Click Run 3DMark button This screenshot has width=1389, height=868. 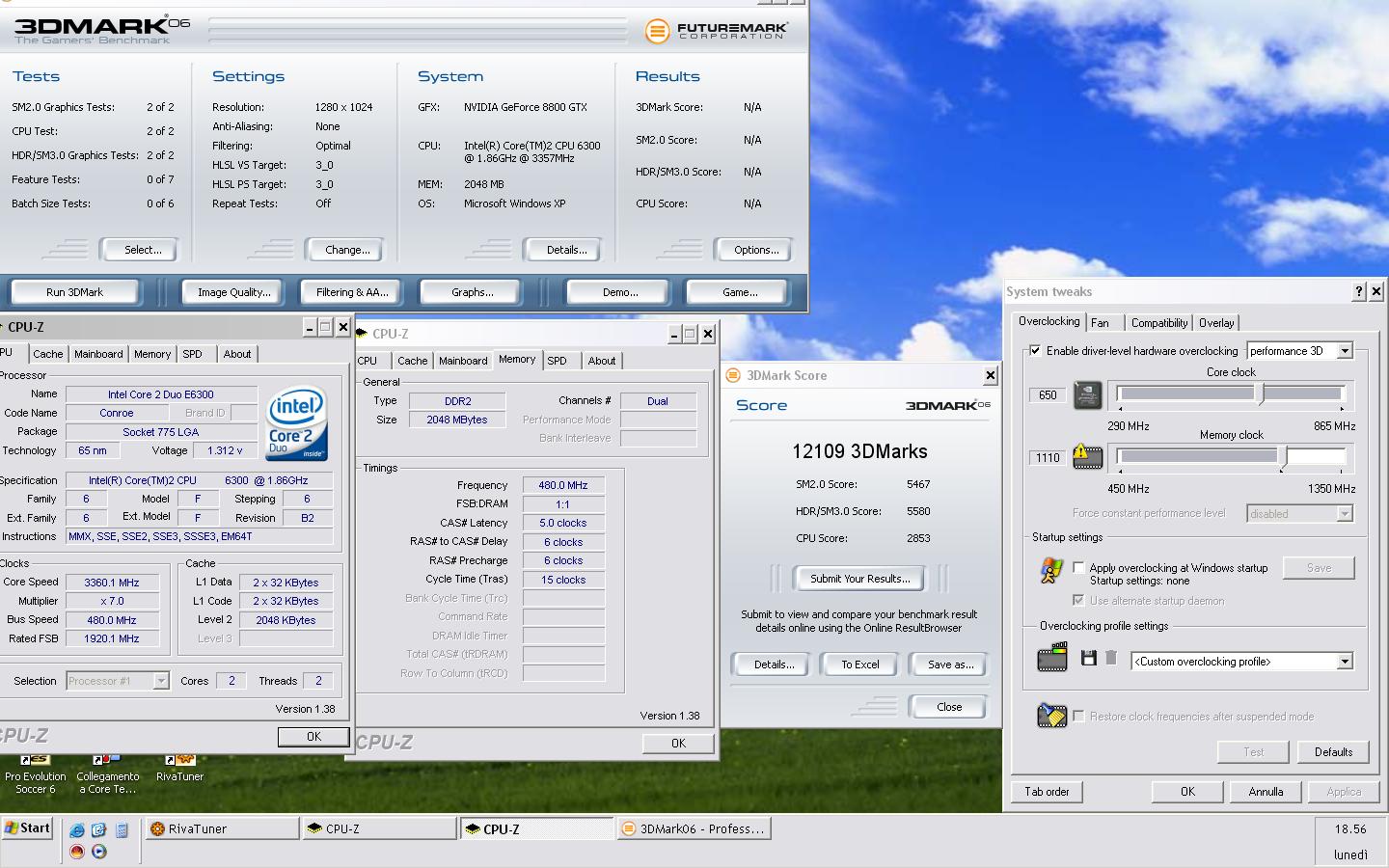point(74,292)
